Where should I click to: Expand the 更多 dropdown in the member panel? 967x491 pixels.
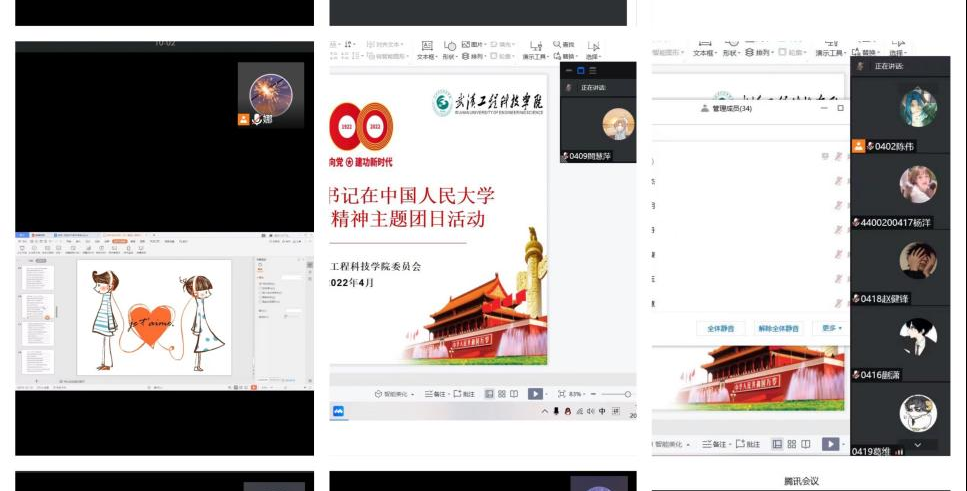(x=831, y=328)
